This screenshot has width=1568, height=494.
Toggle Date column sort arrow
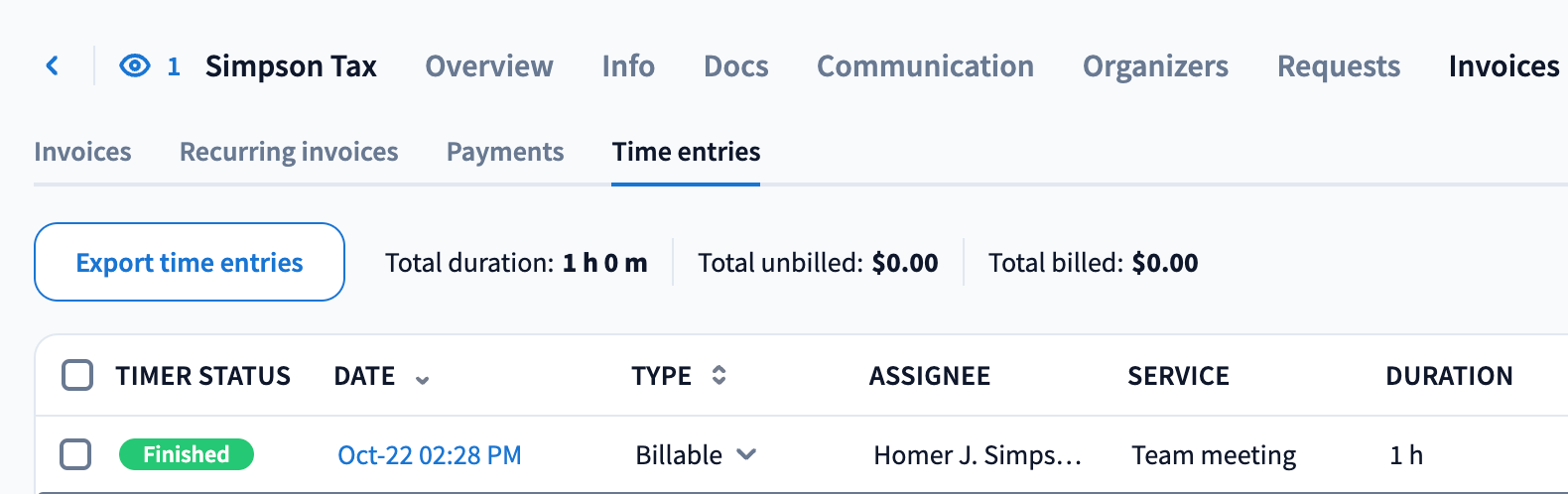(x=423, y=379)
